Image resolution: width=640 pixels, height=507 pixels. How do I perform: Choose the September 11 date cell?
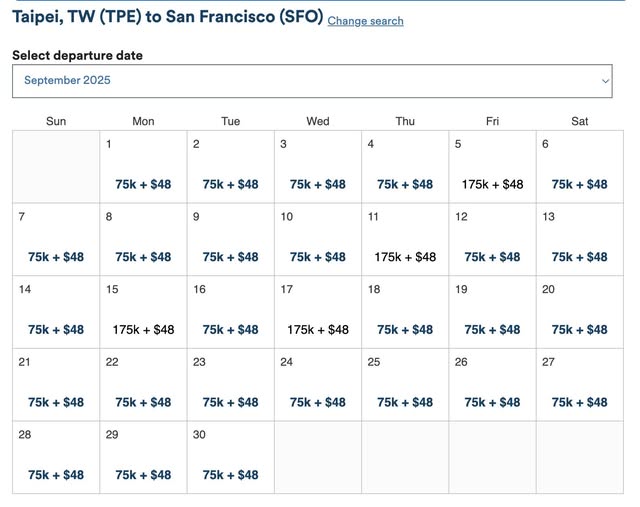click(x=405, y=239)
